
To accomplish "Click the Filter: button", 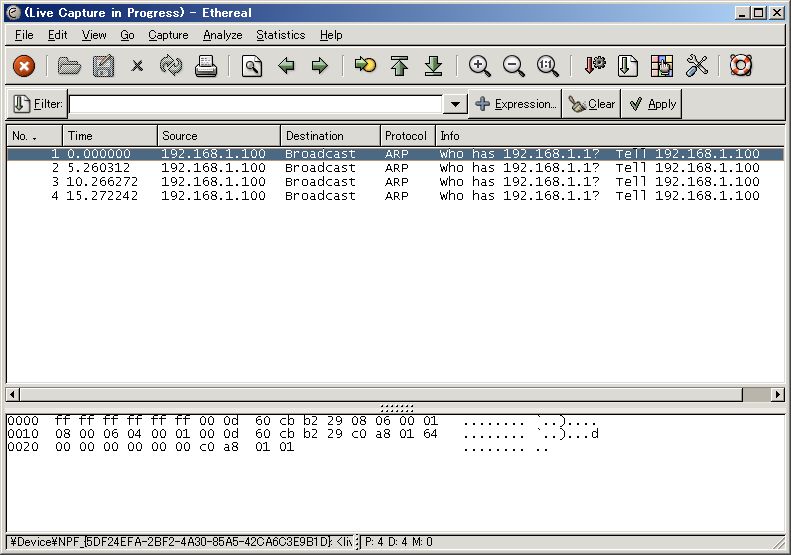I will [x=37, y=104].
